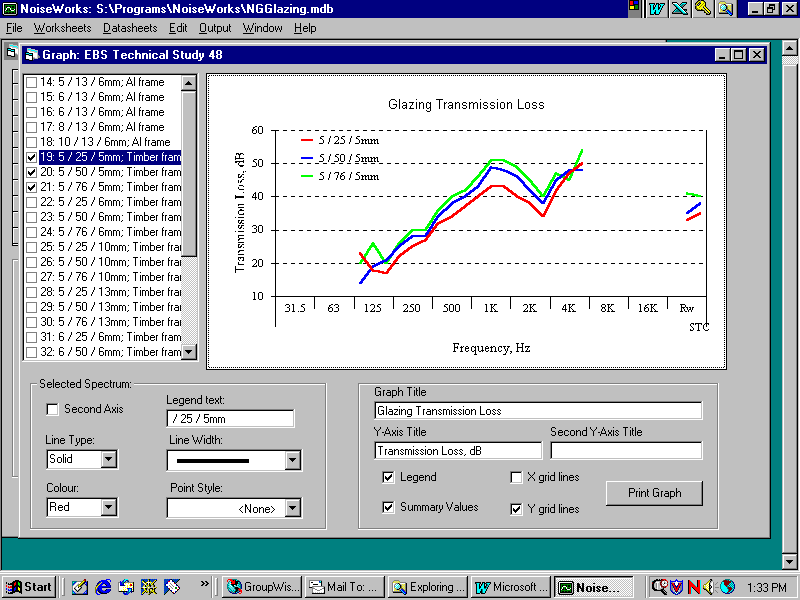Uncheck spectrum 19: 5/25/5mm Timber frame

(x=32, y=157)
